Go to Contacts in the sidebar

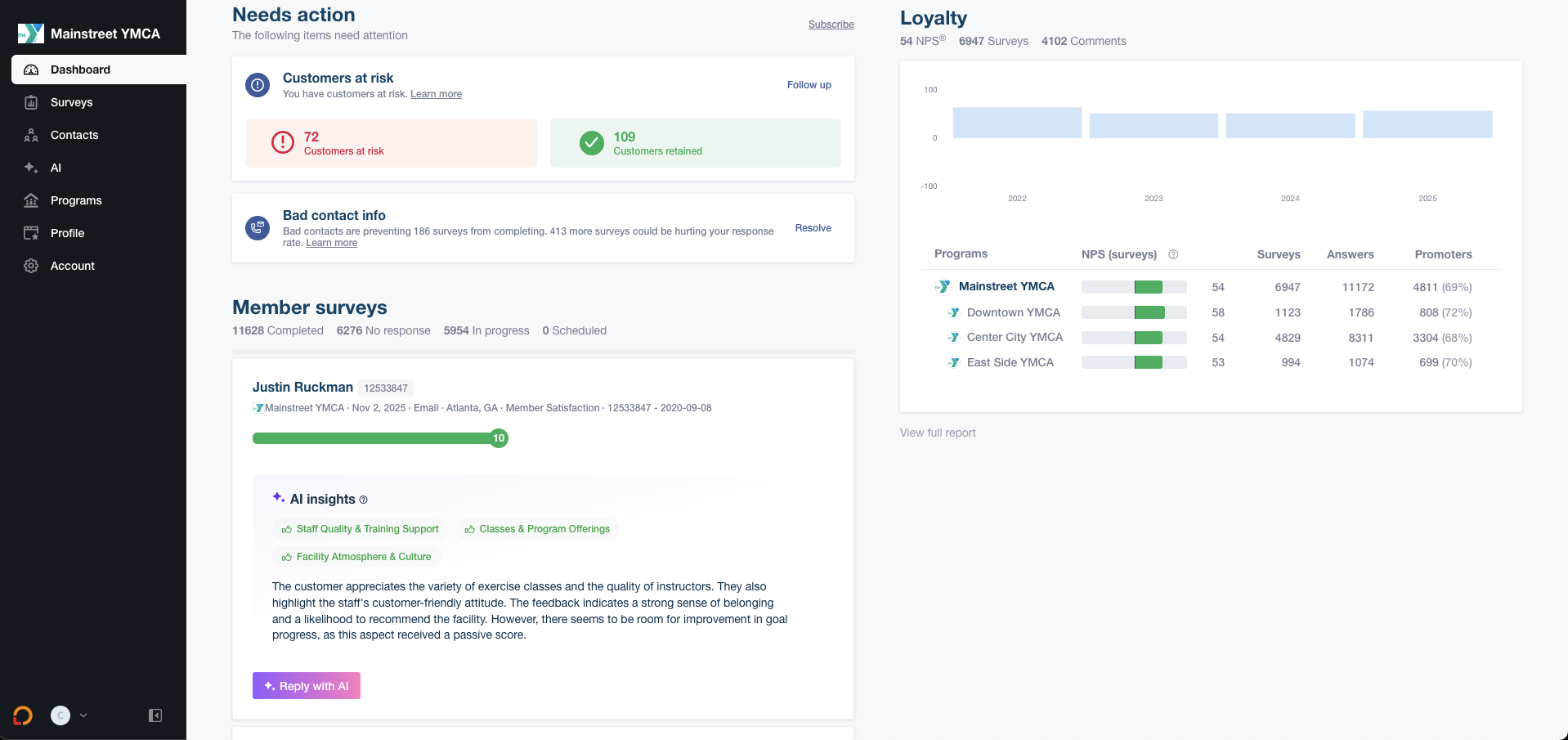[x=74, y=135]
